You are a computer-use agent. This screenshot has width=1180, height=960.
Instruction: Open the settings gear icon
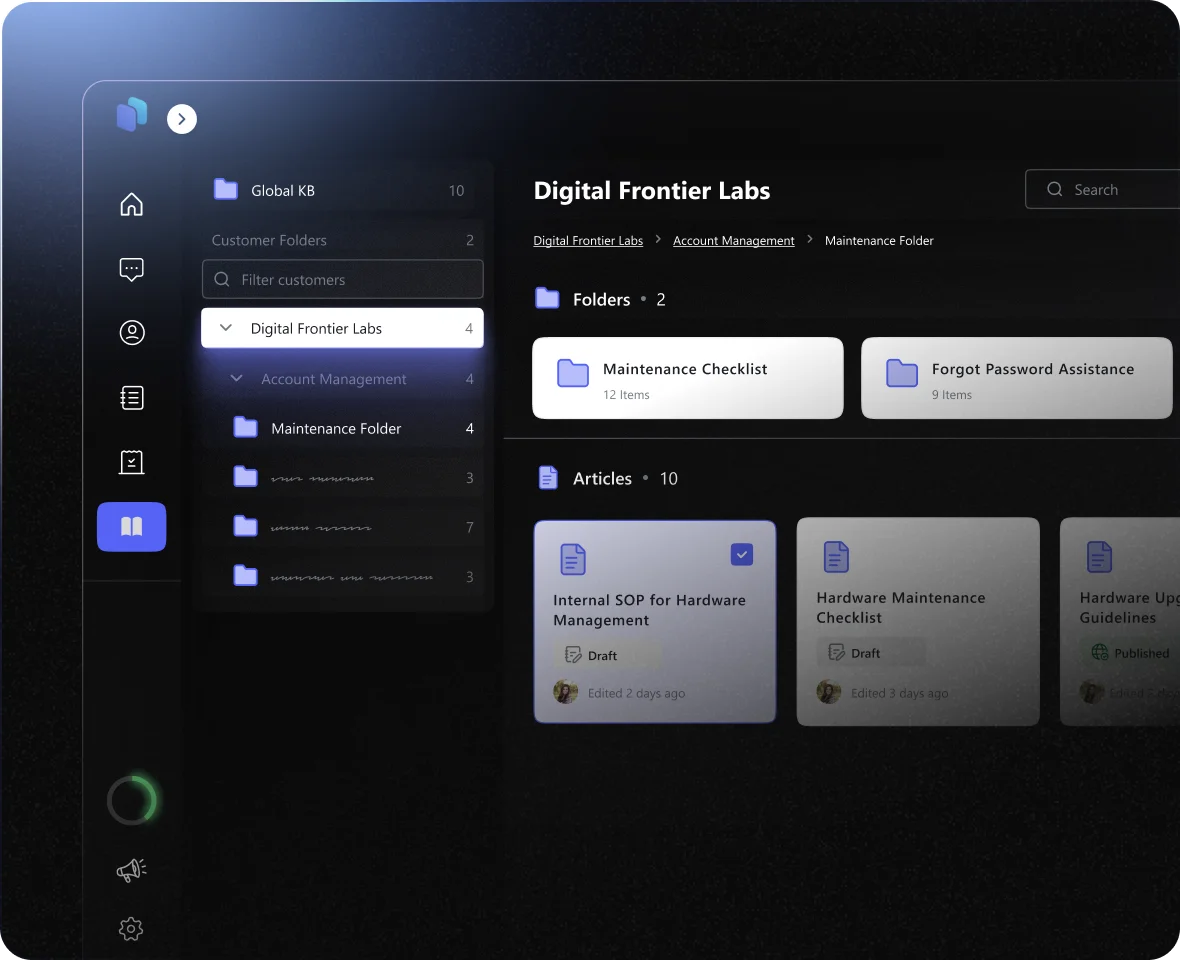pyautogui.click(x=131, y=929)
